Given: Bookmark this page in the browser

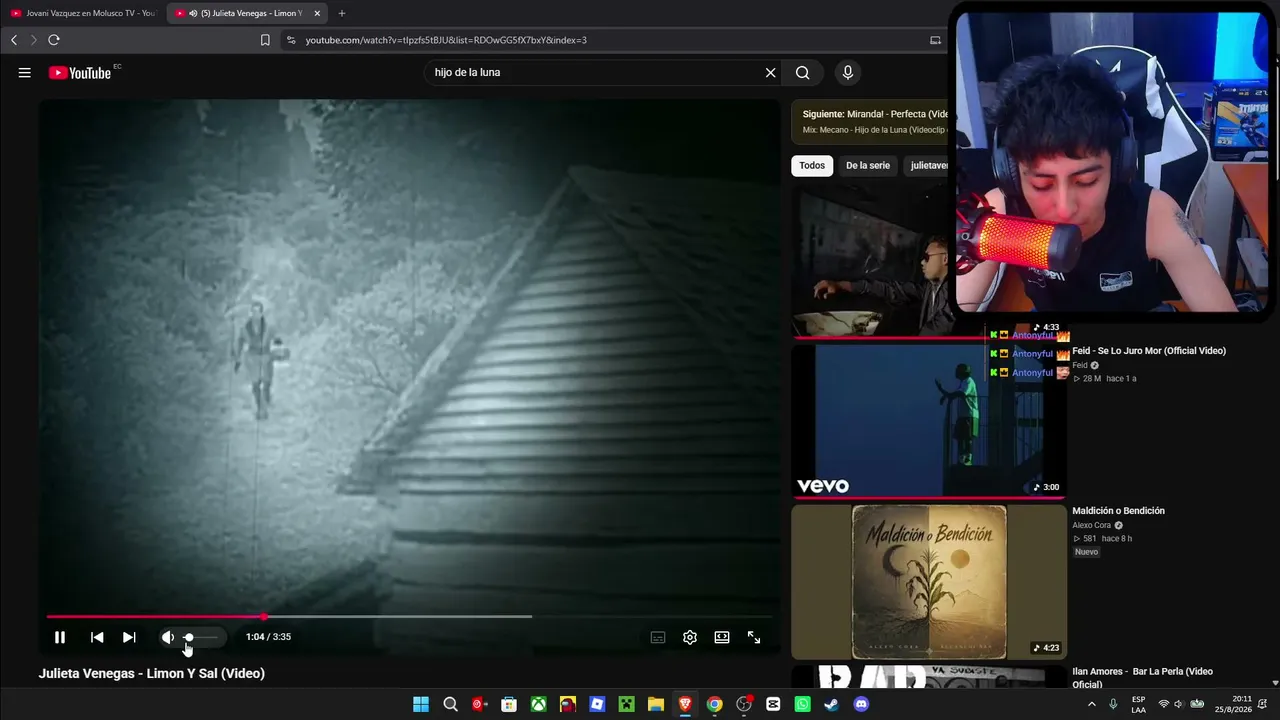Looking at the screenshot, I should (265, 40).
